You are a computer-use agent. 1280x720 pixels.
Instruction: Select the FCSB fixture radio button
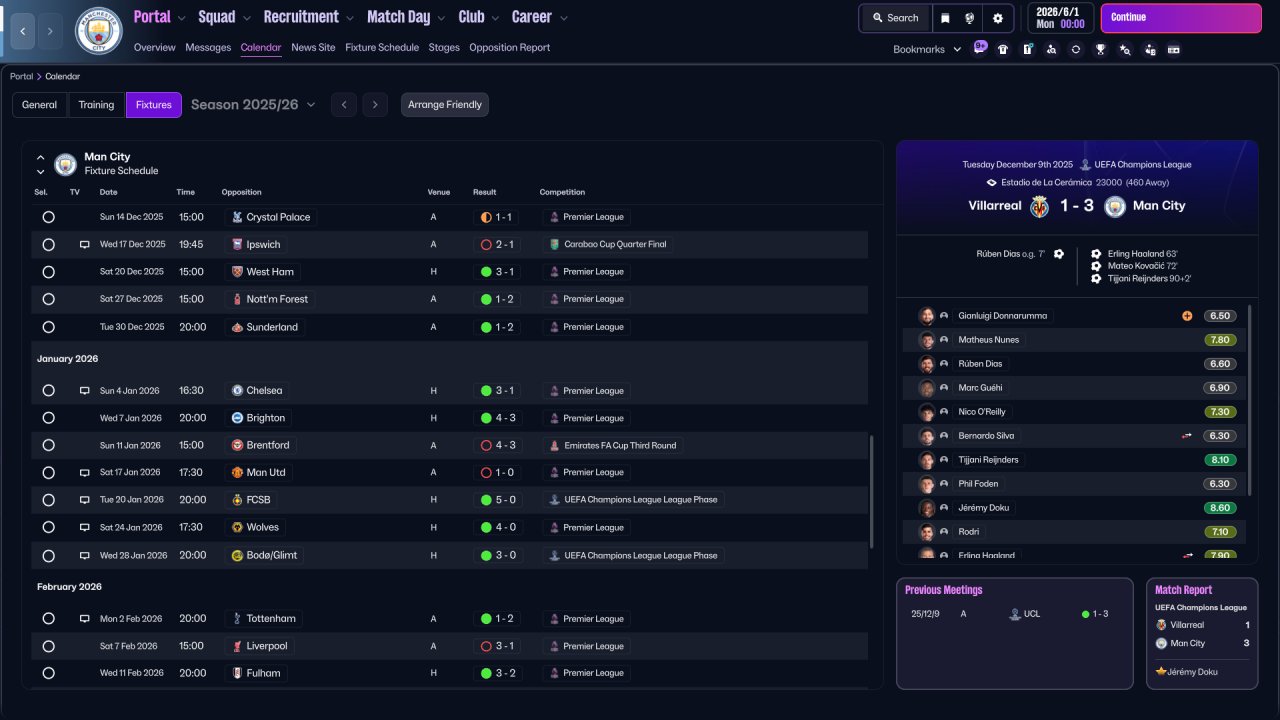[48, 500]
